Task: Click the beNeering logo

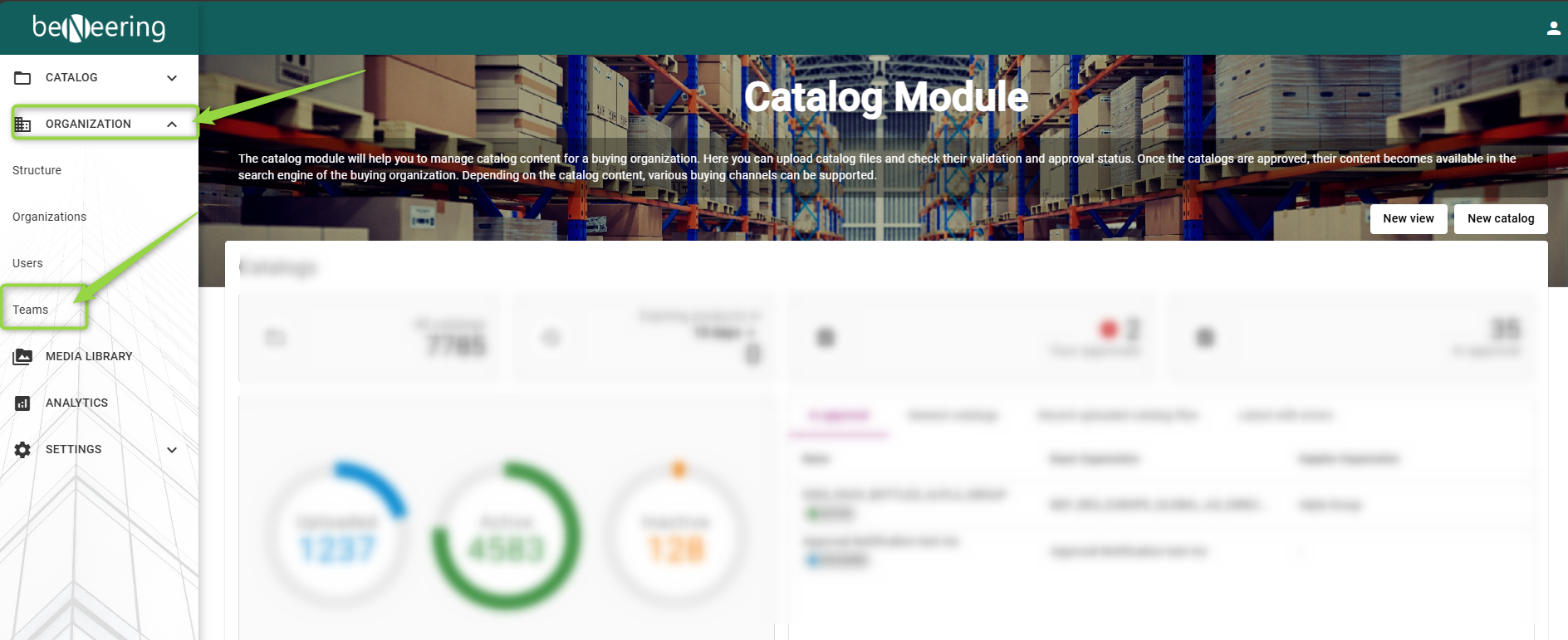Action: click(99, 27)
